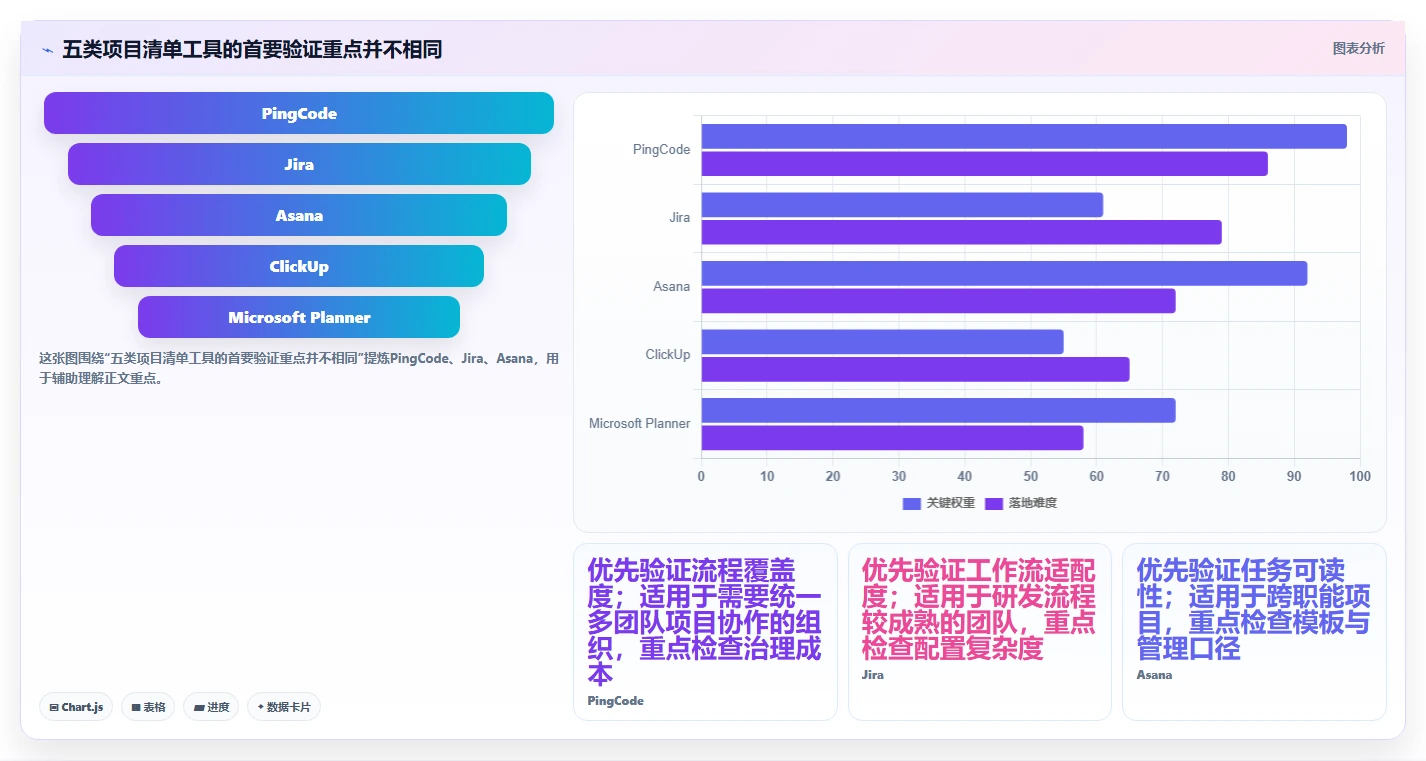Click the 落地难度 legend color swatch

pyautogui.click(x=994, y=503)
